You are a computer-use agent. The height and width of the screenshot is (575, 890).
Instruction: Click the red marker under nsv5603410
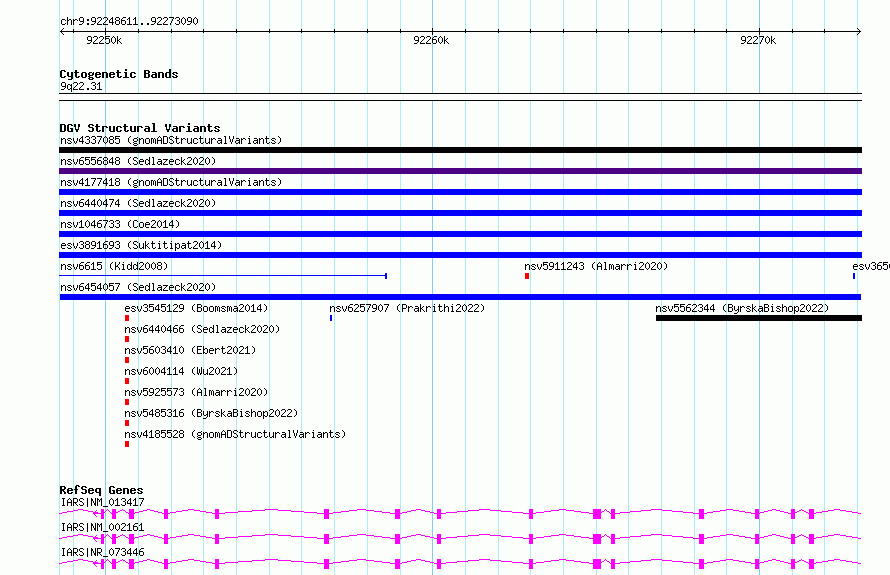click(x=127, y=360)
